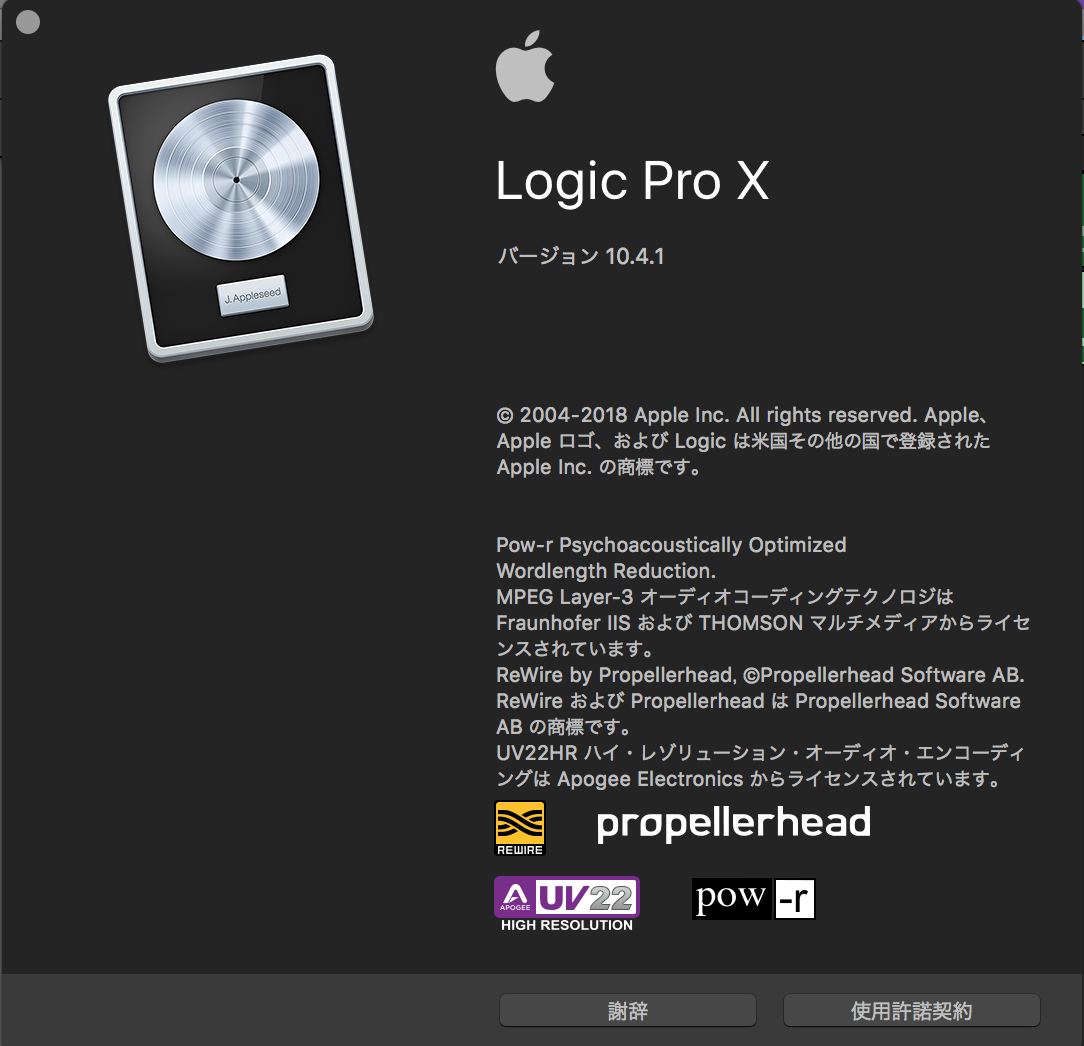Screen dimensions: 1084x1046
Task: Click the 2004-2018 Apple Inc. copyright line
Action: coord(742,415)
